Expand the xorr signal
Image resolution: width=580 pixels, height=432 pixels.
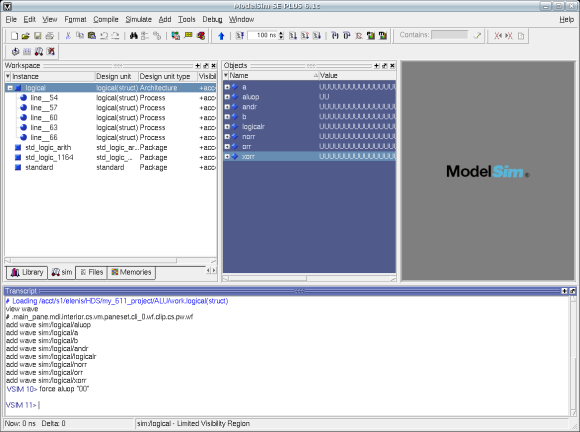[227, 156]
